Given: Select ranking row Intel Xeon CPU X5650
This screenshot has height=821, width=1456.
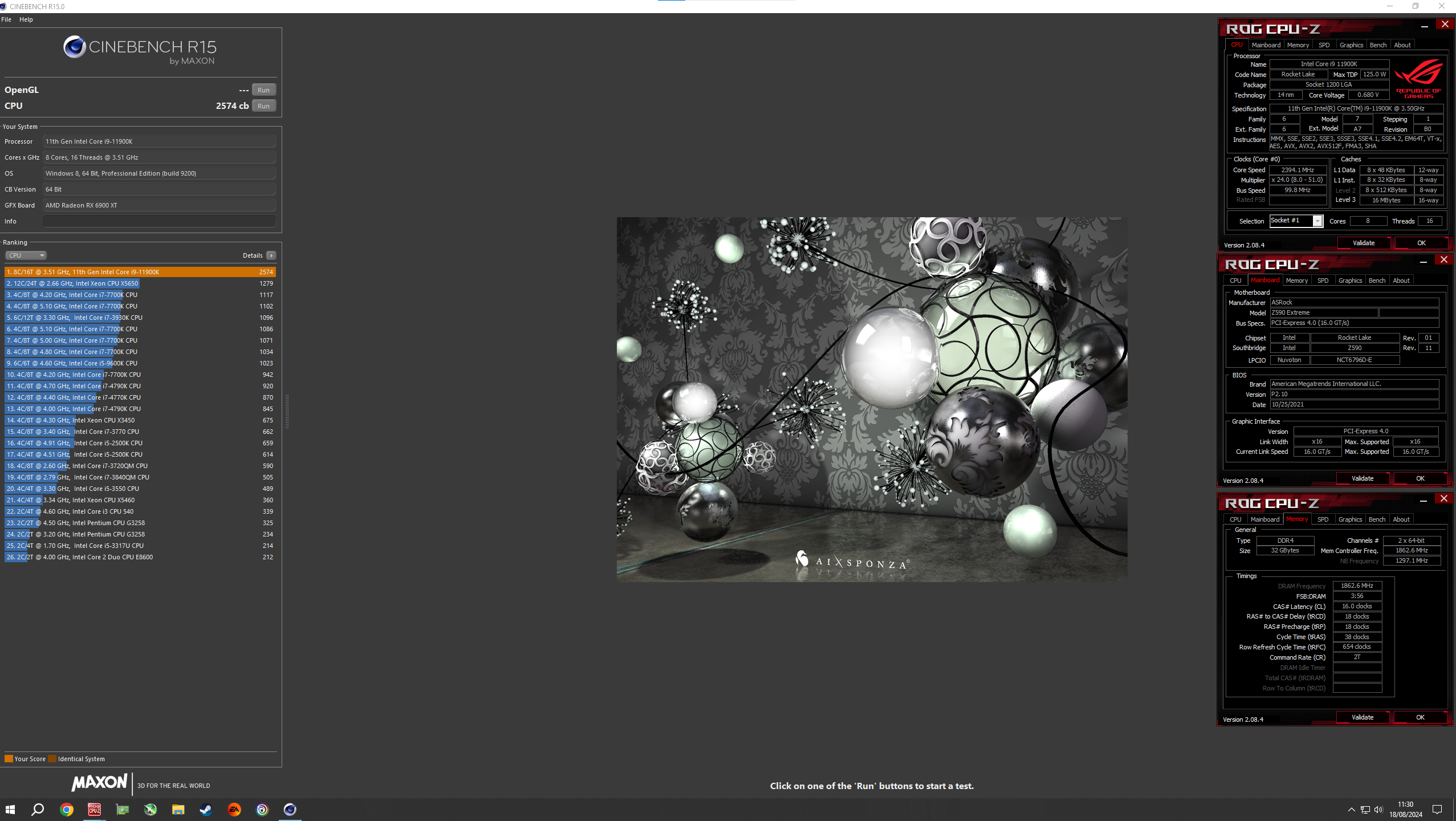Looking at the screenshot, I should coord(140,283).
